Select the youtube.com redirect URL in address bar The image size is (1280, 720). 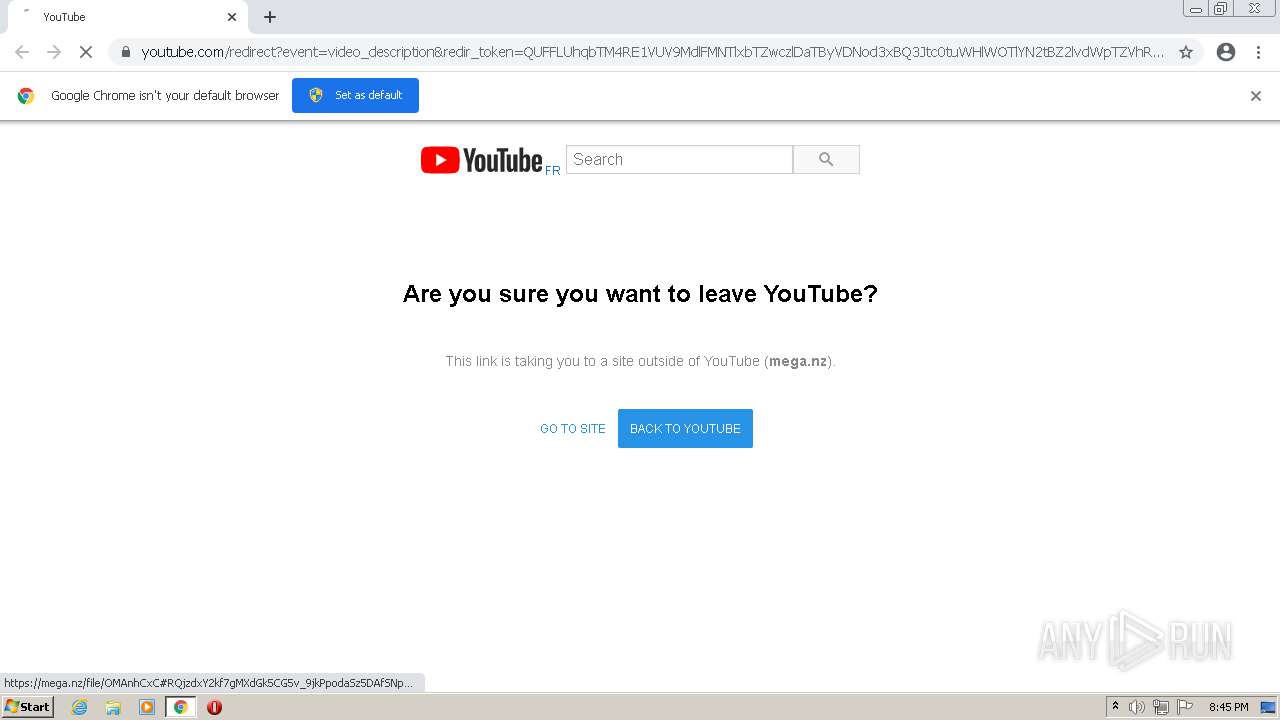point(652,52)
